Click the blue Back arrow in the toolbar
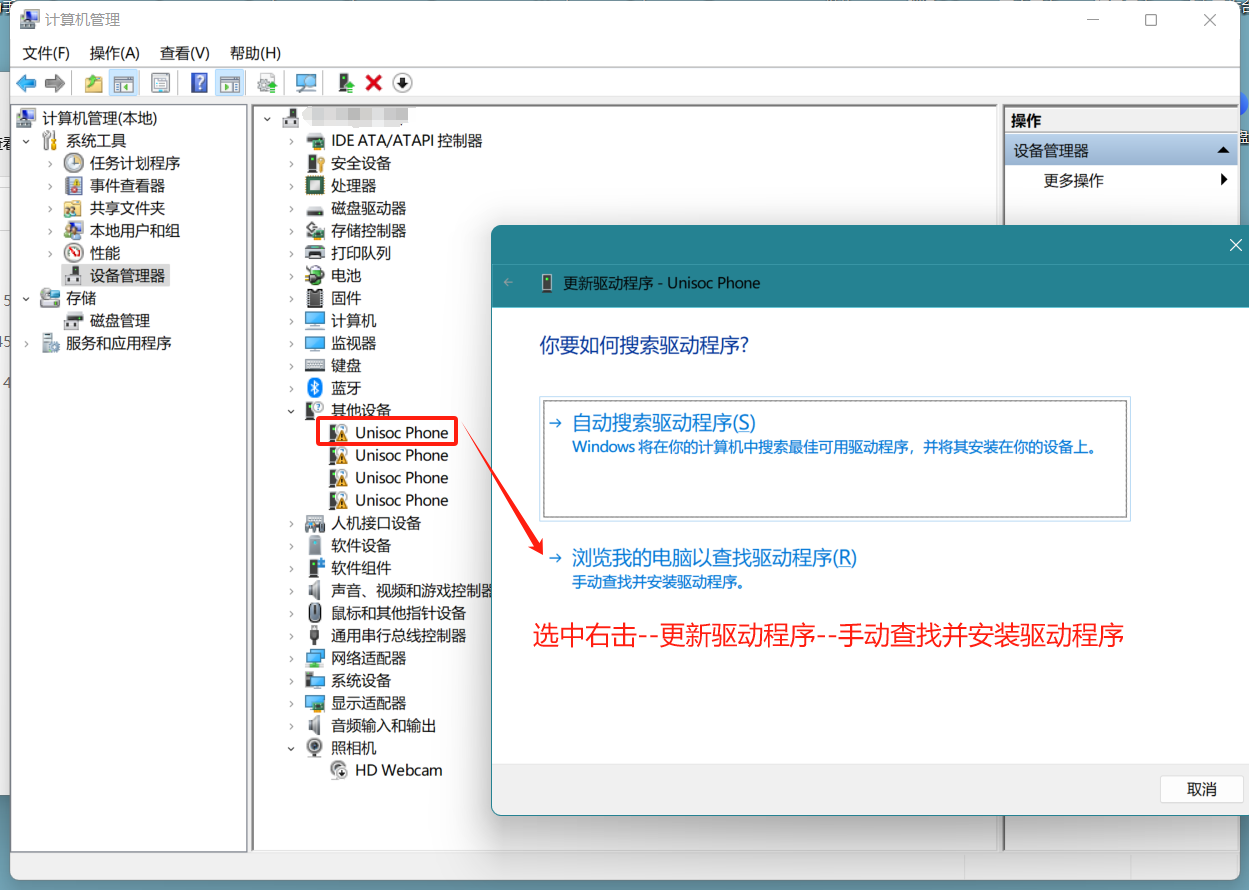The width and height of the screenshot is (1249, 890). [26, 83]
